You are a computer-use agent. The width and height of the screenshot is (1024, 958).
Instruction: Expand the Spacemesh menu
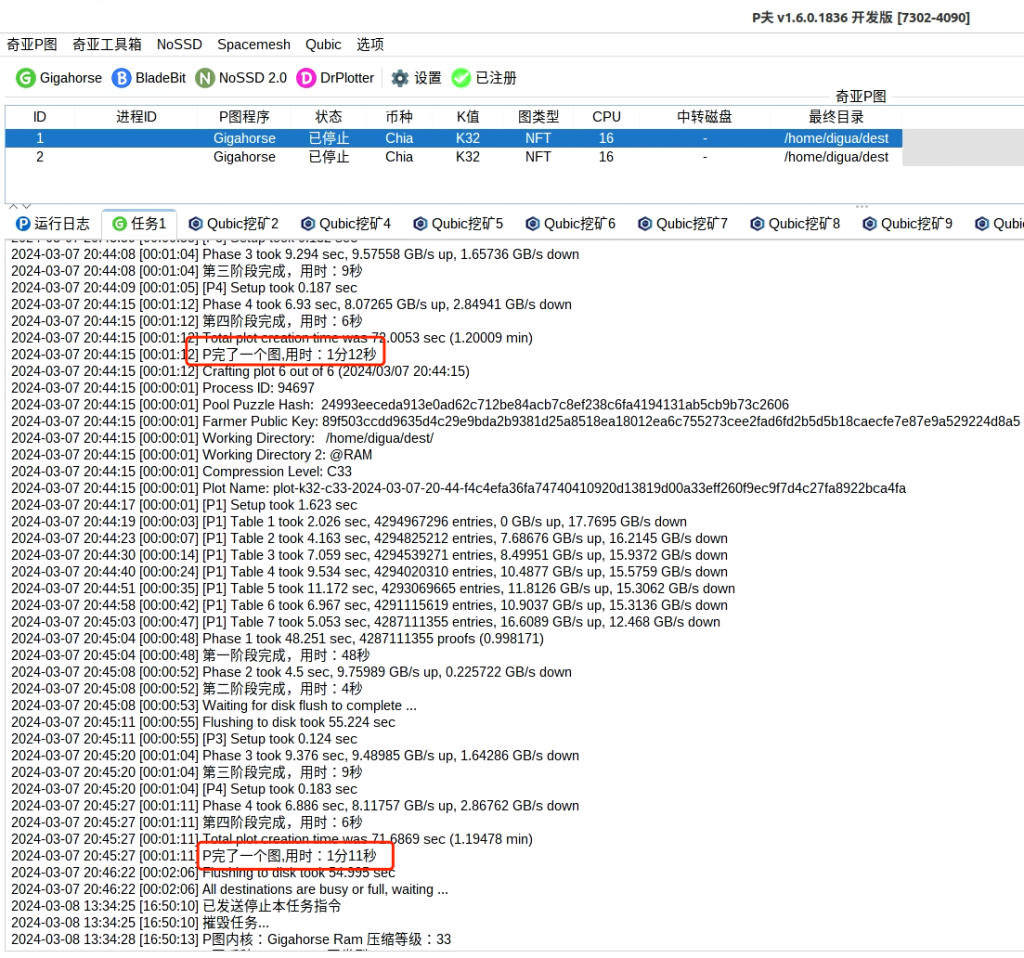[x=254, y=44]
